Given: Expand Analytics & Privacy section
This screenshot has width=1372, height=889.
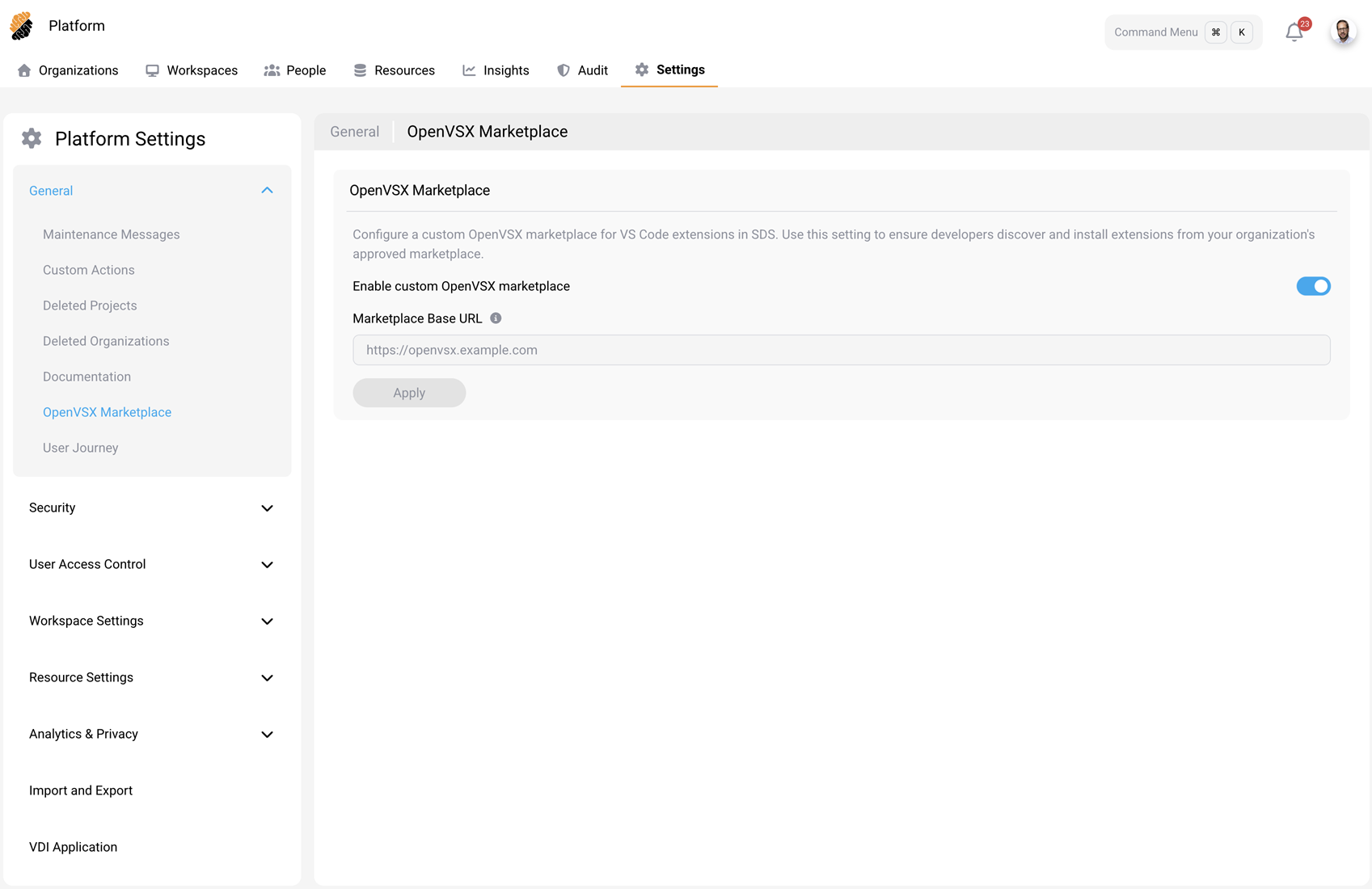Looking at the screenshot, I should [x=152, y=734].
